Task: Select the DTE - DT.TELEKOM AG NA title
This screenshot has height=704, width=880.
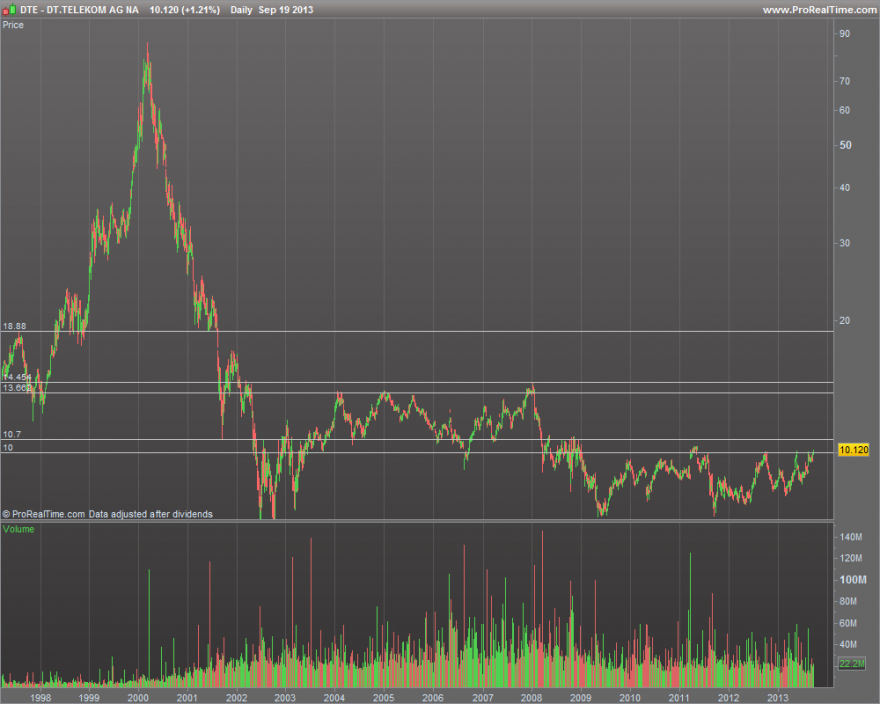Action: pos(79,10)
